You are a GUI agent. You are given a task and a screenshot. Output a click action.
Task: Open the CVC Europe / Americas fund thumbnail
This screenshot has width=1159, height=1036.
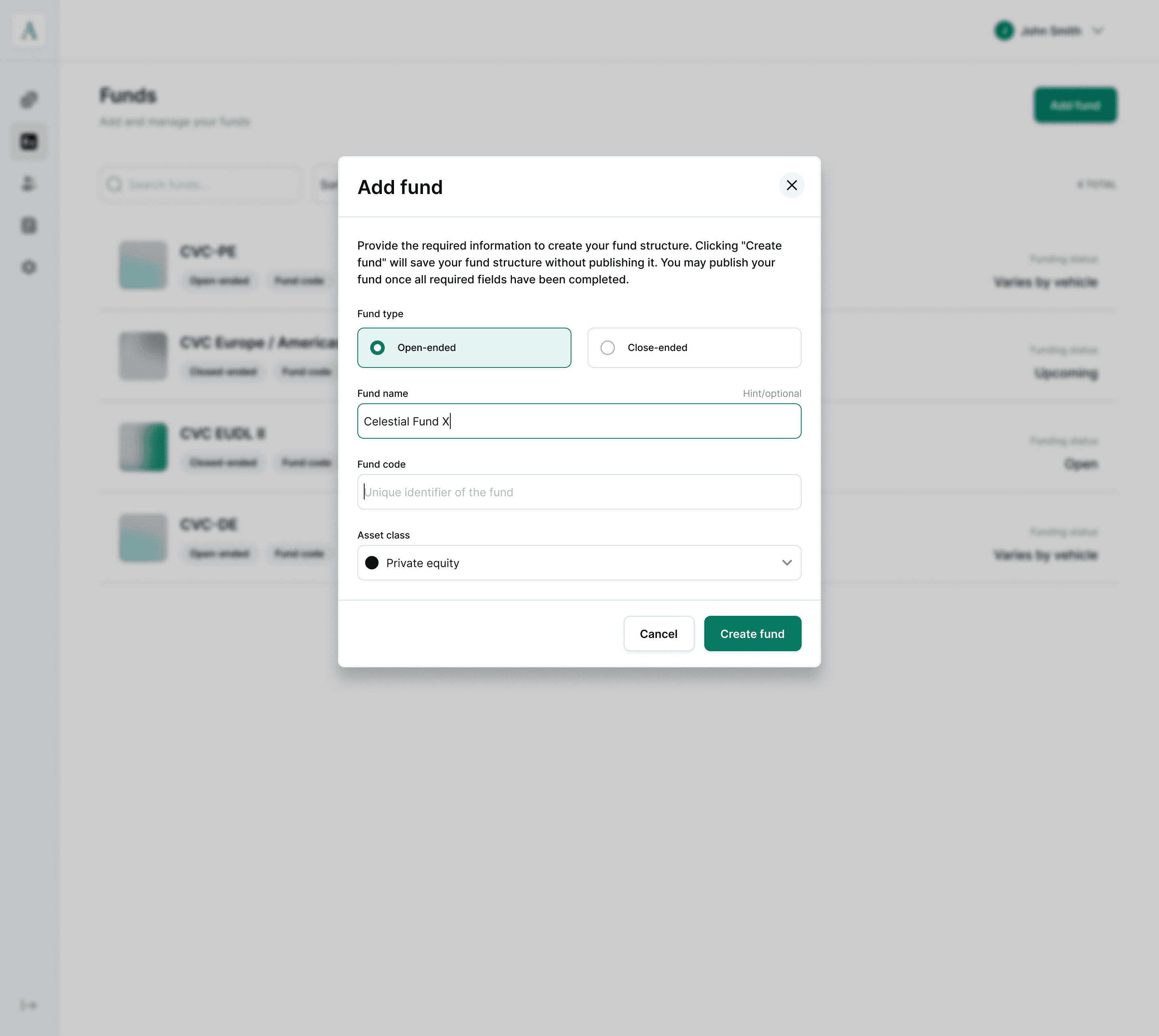[x=143, y=356]
